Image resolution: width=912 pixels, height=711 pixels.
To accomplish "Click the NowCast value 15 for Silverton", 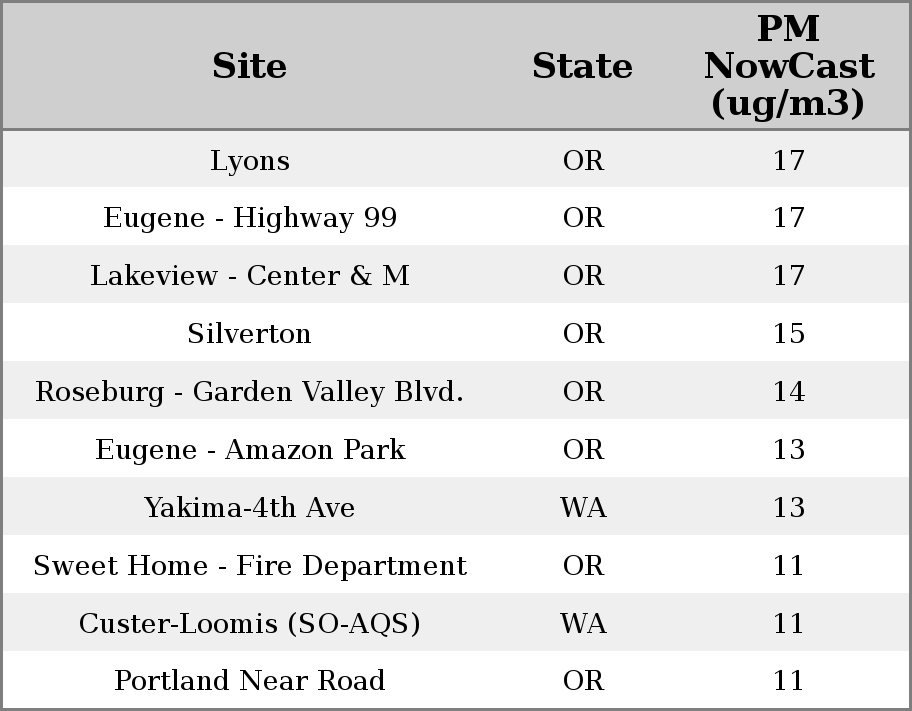I will (x=788, y=333).
